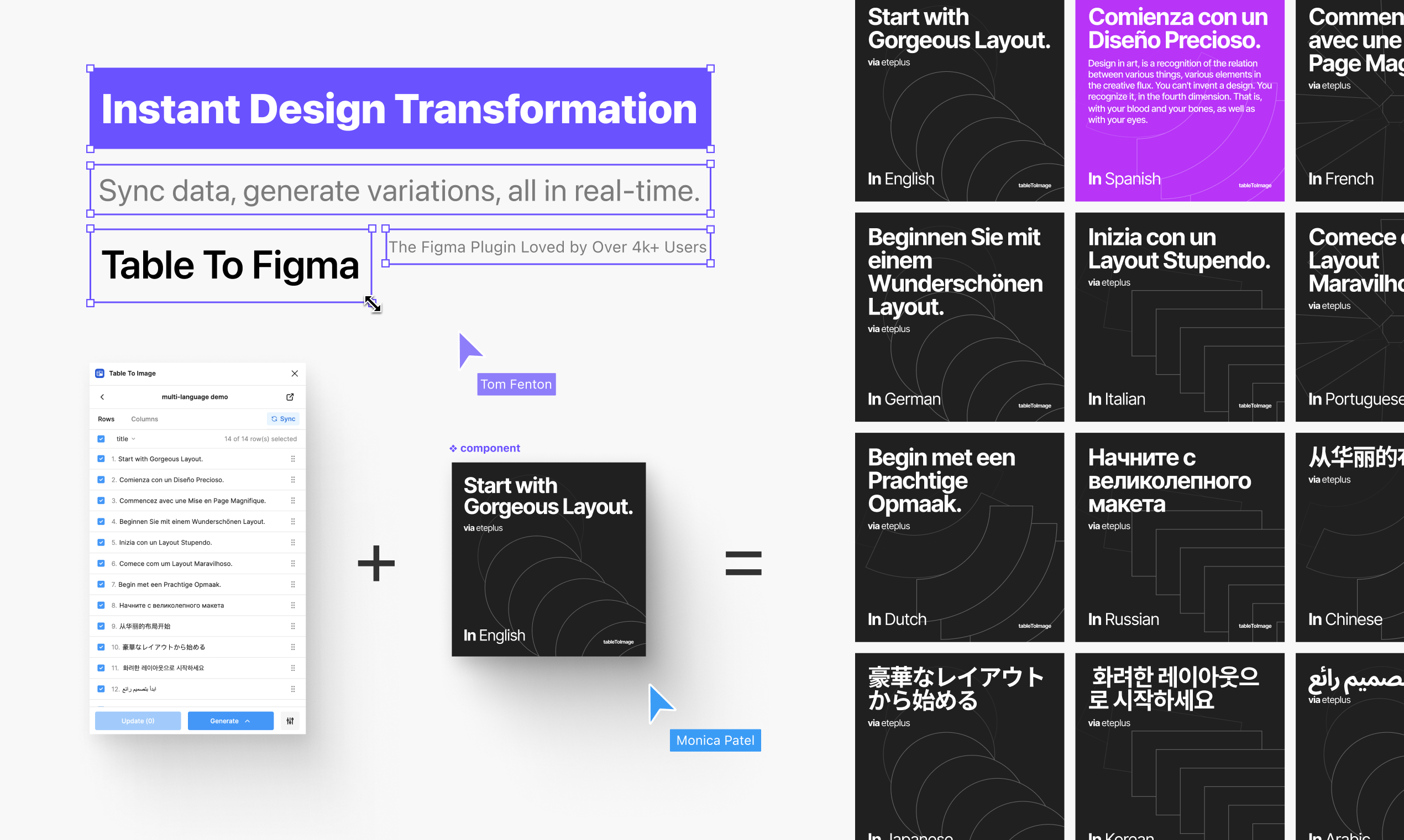
Task: Click the settings sliders icon beside Generate
Action: click(x=290, y=721)
